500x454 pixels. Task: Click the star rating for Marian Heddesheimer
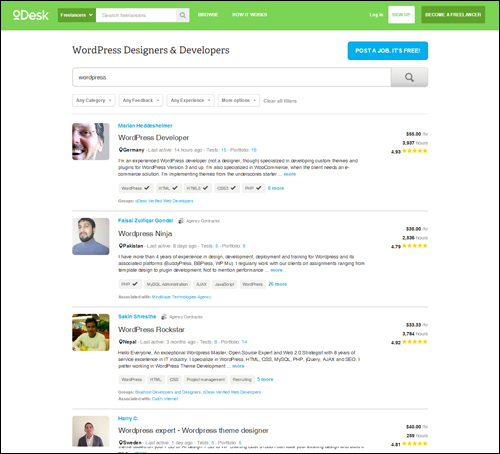[x=415, y=151]
